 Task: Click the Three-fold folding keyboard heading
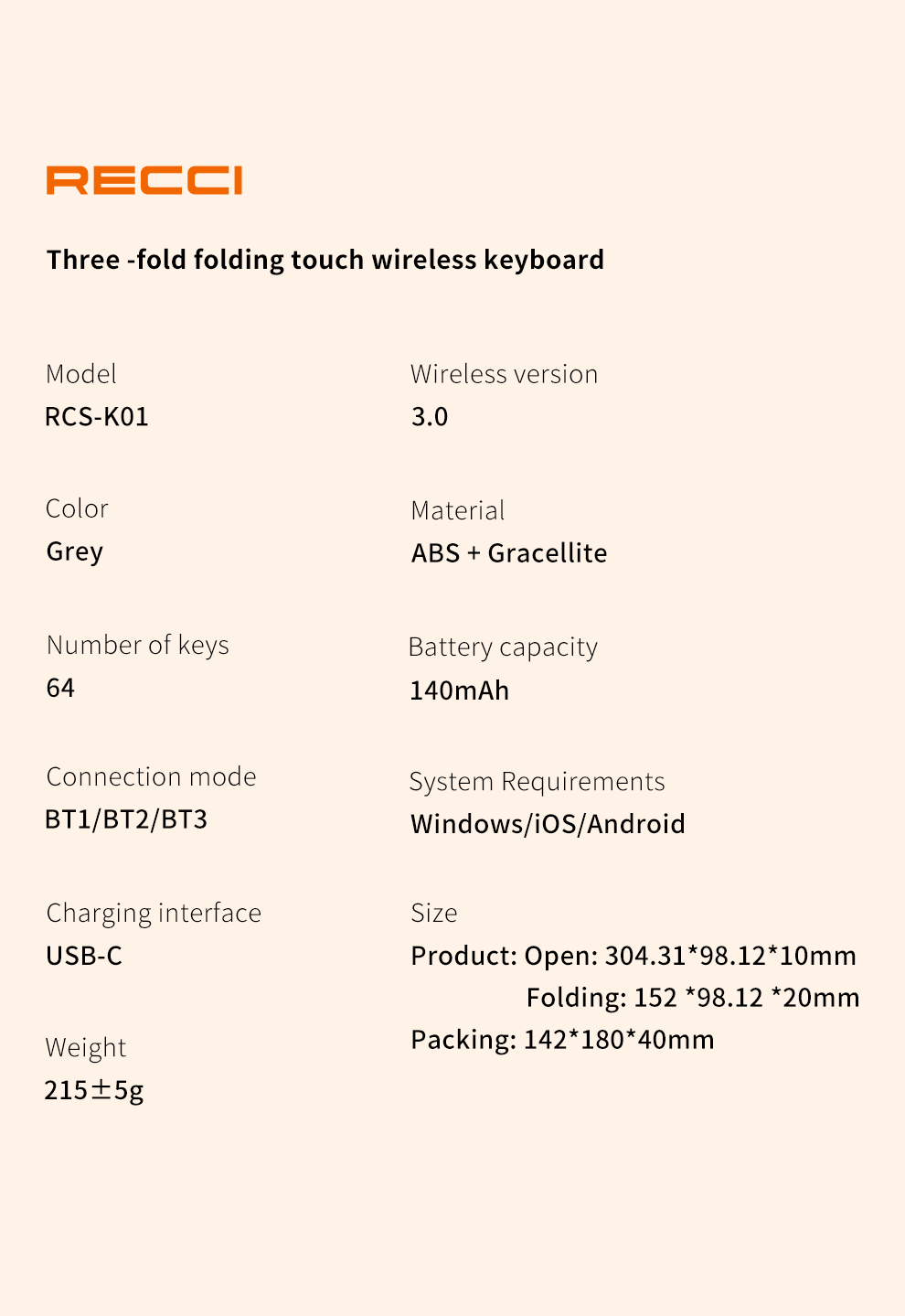coord(325,260)
